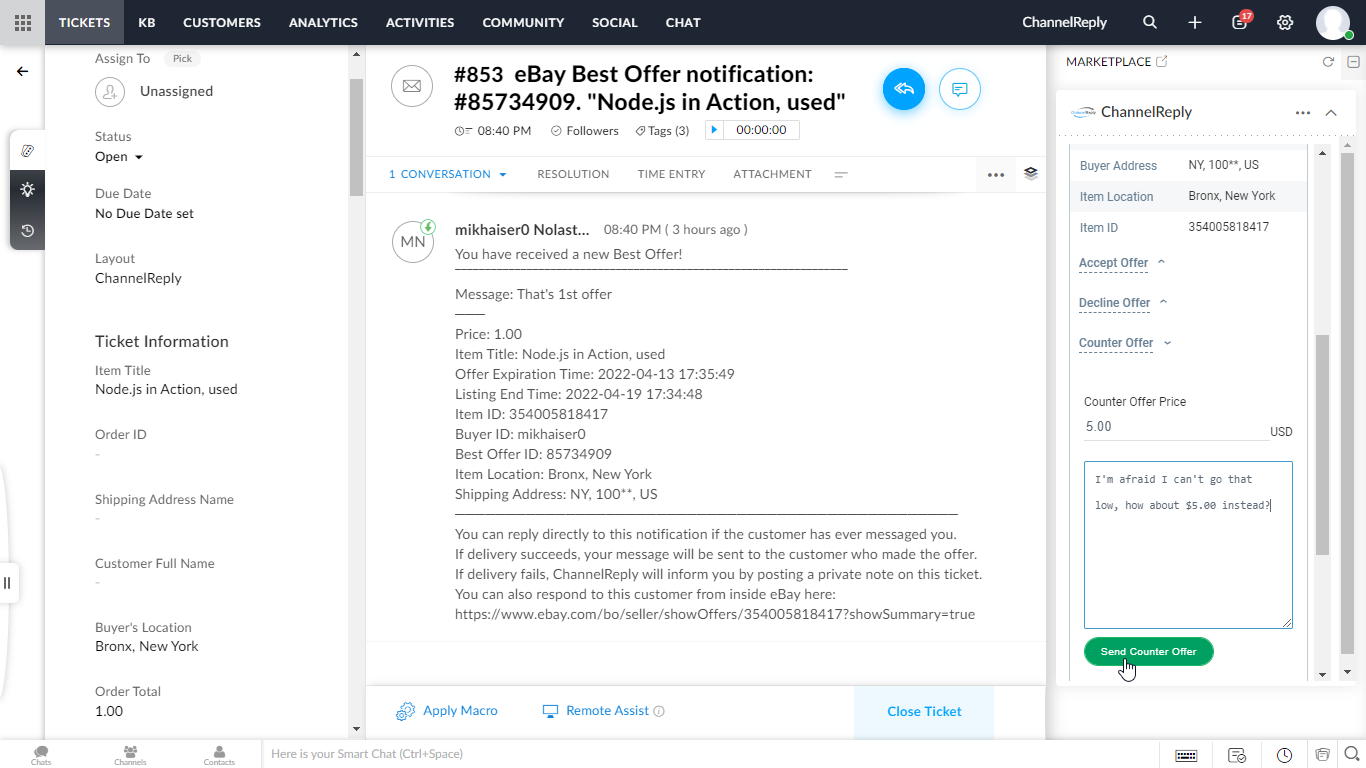Click the assignee avatar icon for Unassigned
1366x768 pixels.
[x=110, y=92]
